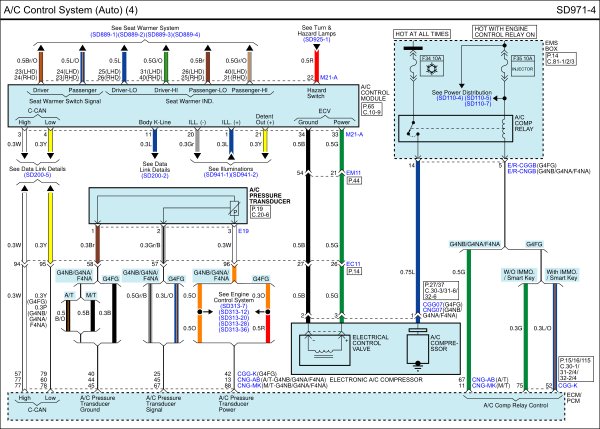Click the red 0.5R hazard switch wire
Screen dimensions: 600x429
tap(316, 67)
